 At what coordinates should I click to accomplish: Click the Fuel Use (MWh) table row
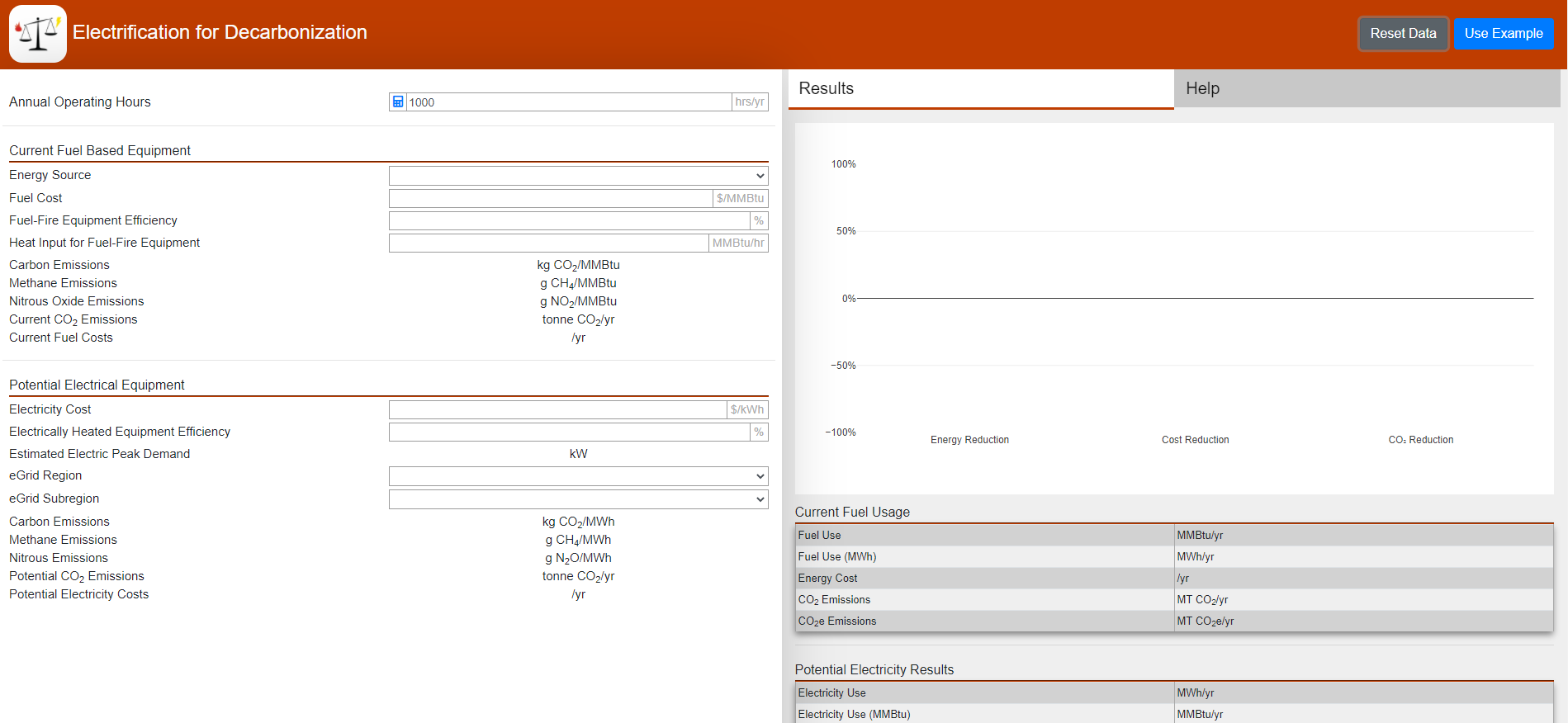(x=1174, y=557)
